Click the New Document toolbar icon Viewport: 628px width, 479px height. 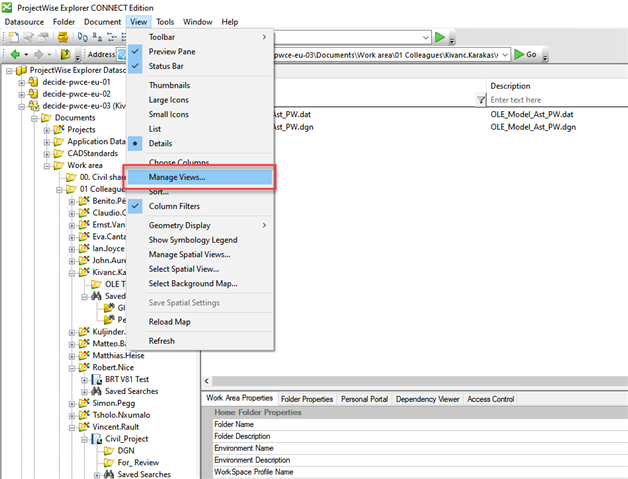14,37
